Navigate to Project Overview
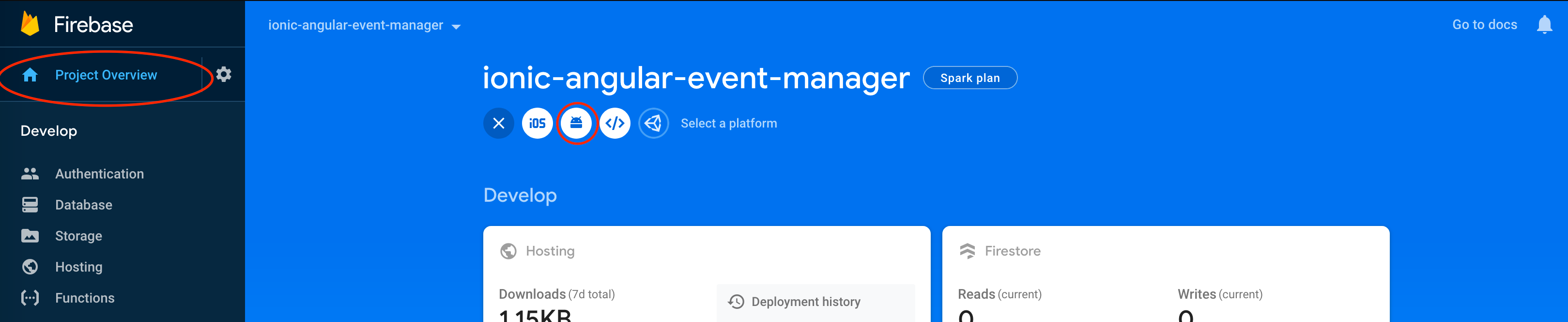 coord(106,74)
